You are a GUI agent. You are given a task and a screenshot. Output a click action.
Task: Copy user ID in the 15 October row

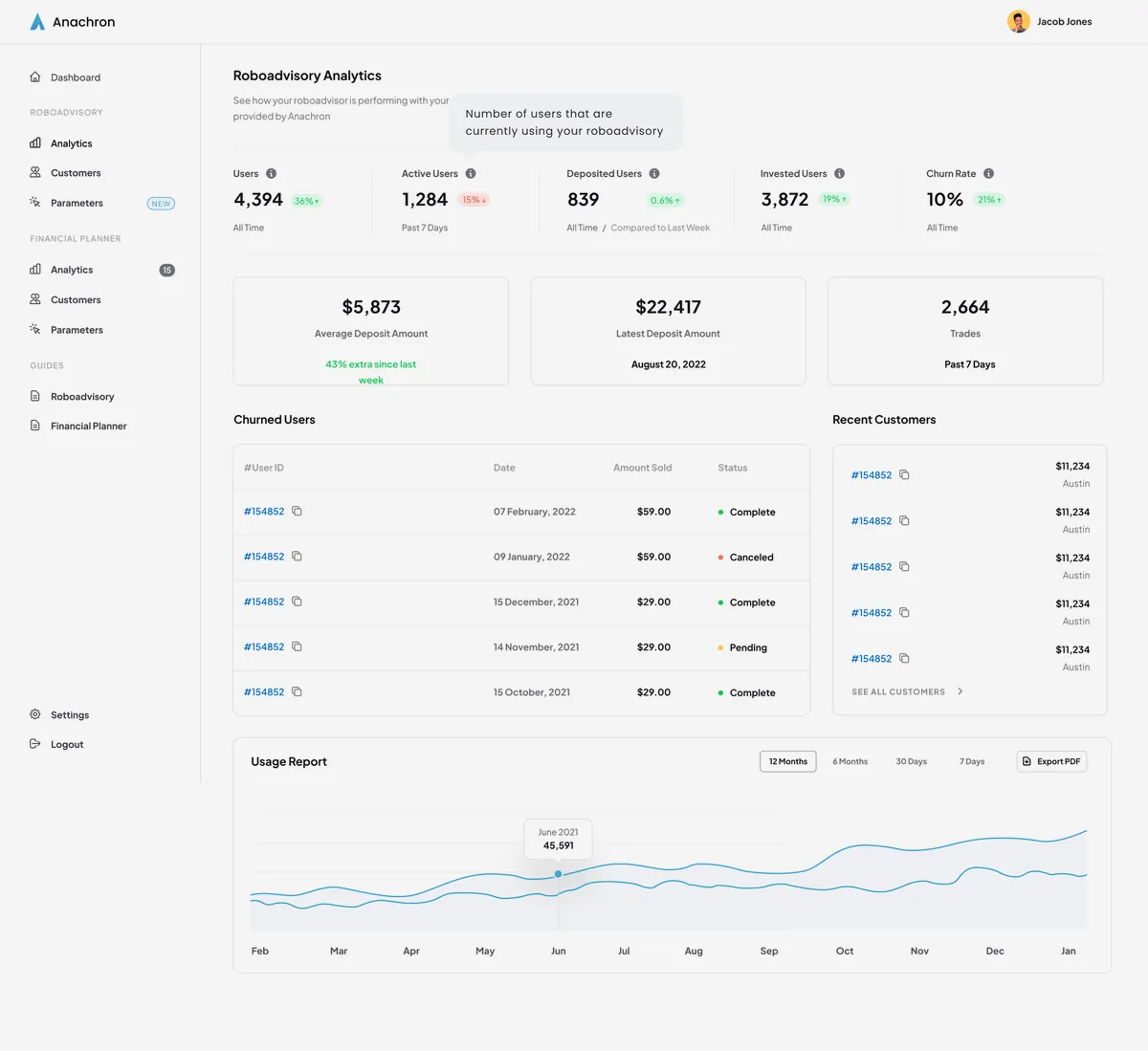(297, 692)
